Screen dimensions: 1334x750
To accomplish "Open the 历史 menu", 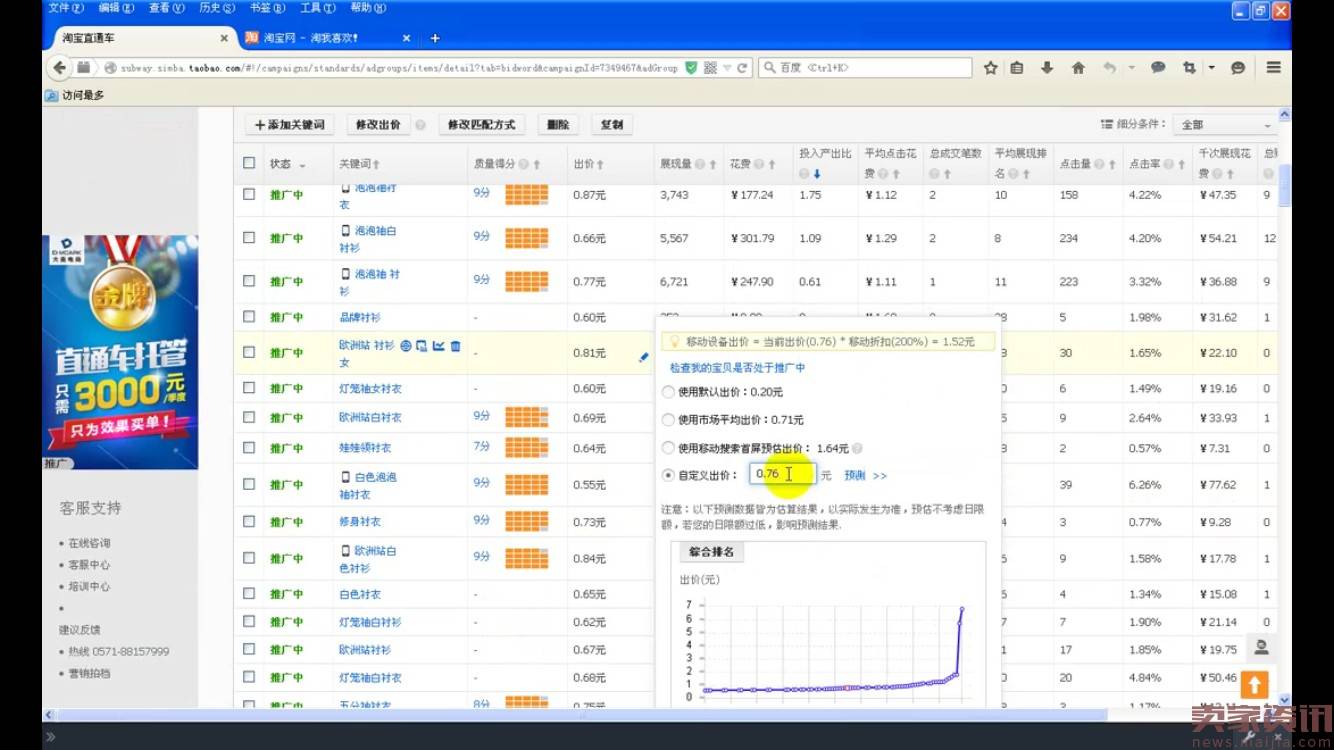I will pyautogui.click(x=217, y=8).
